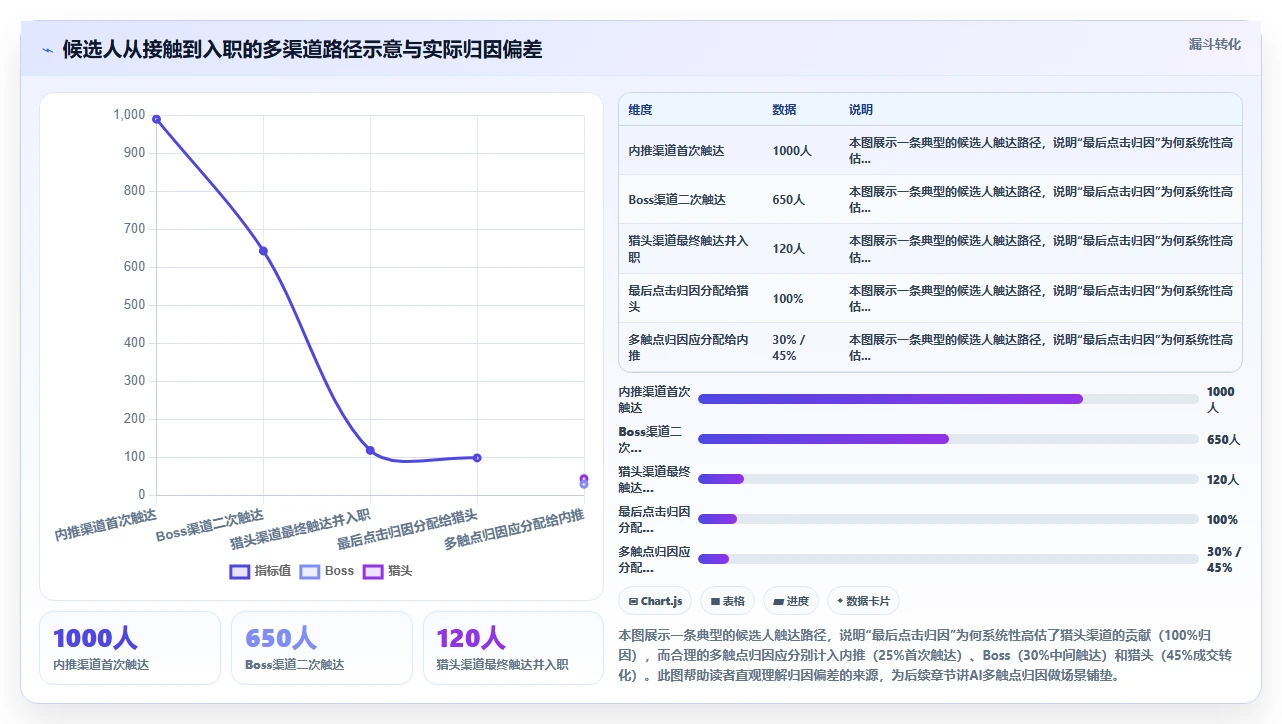Screen dimensions: 1282x724
Task: Click the data point at Boss渠道二次触达
Action: pos(263,251)
